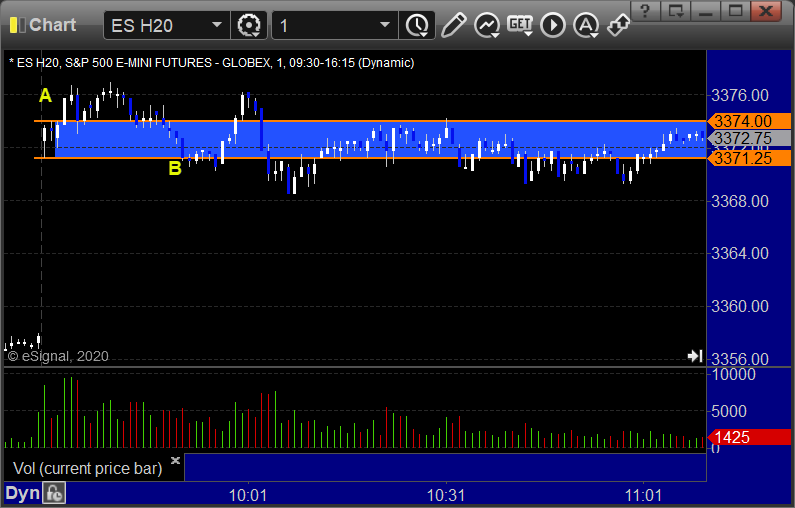Minimize the chart window

pos(705,11)
